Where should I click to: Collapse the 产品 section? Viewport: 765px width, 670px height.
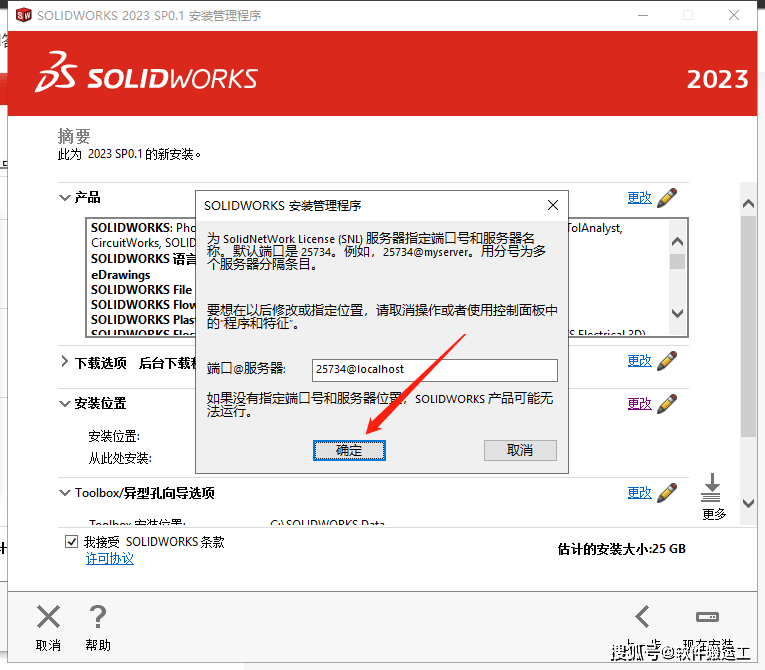pos(64,198)
